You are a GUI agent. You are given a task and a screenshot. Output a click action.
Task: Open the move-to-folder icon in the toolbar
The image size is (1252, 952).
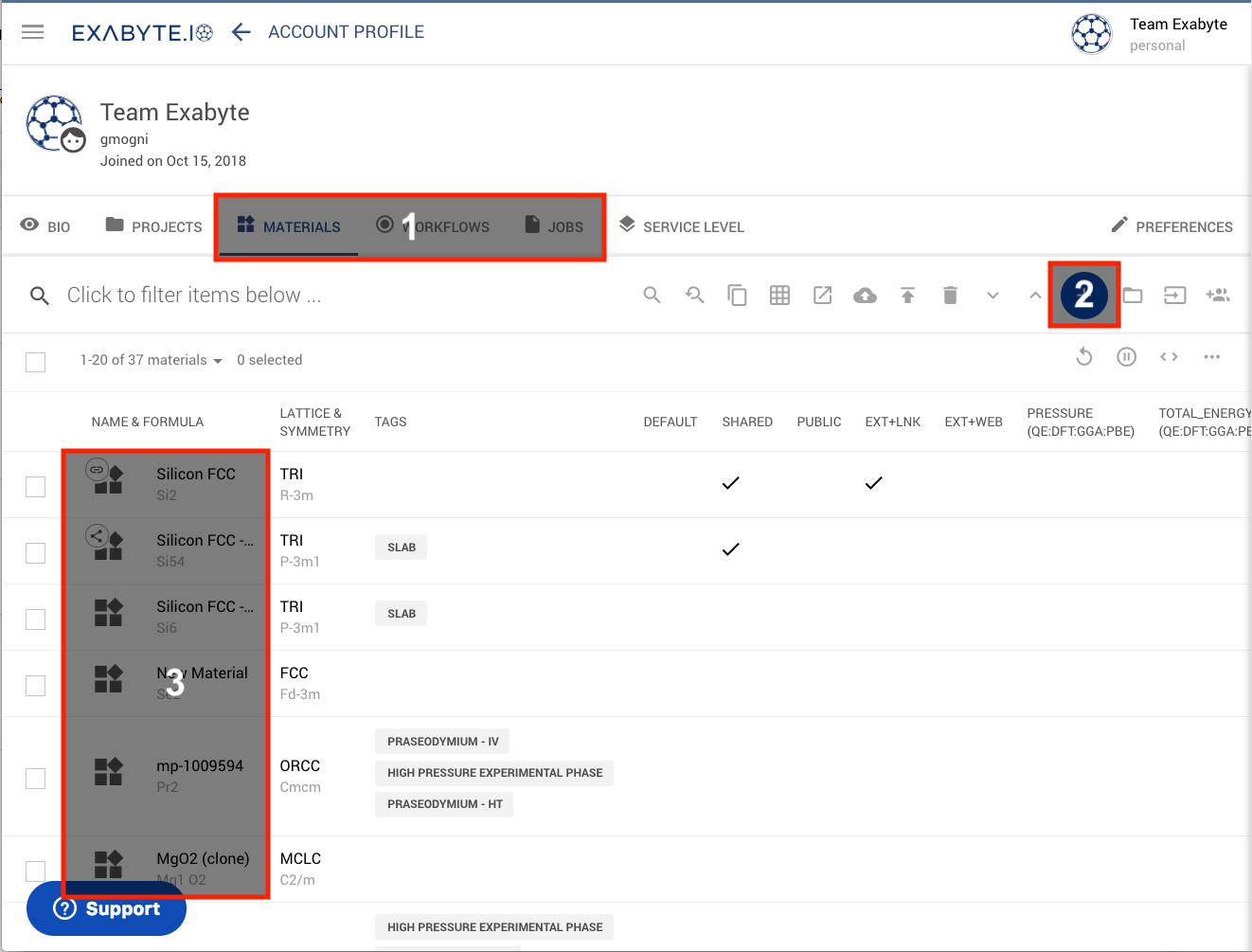click(1133, 295)
